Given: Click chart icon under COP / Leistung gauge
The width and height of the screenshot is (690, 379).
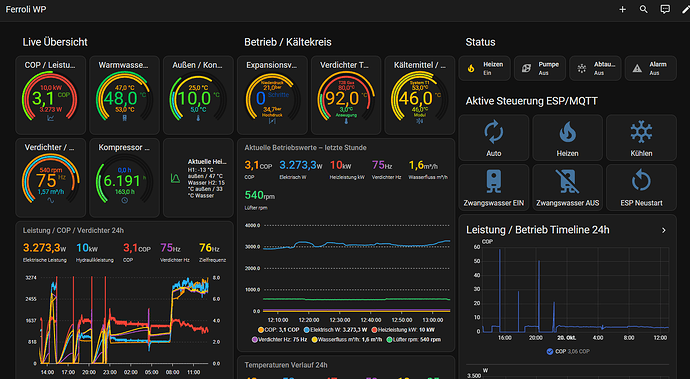Looking at the screenshot, I should pyautogui.click(x=51, y=118).
